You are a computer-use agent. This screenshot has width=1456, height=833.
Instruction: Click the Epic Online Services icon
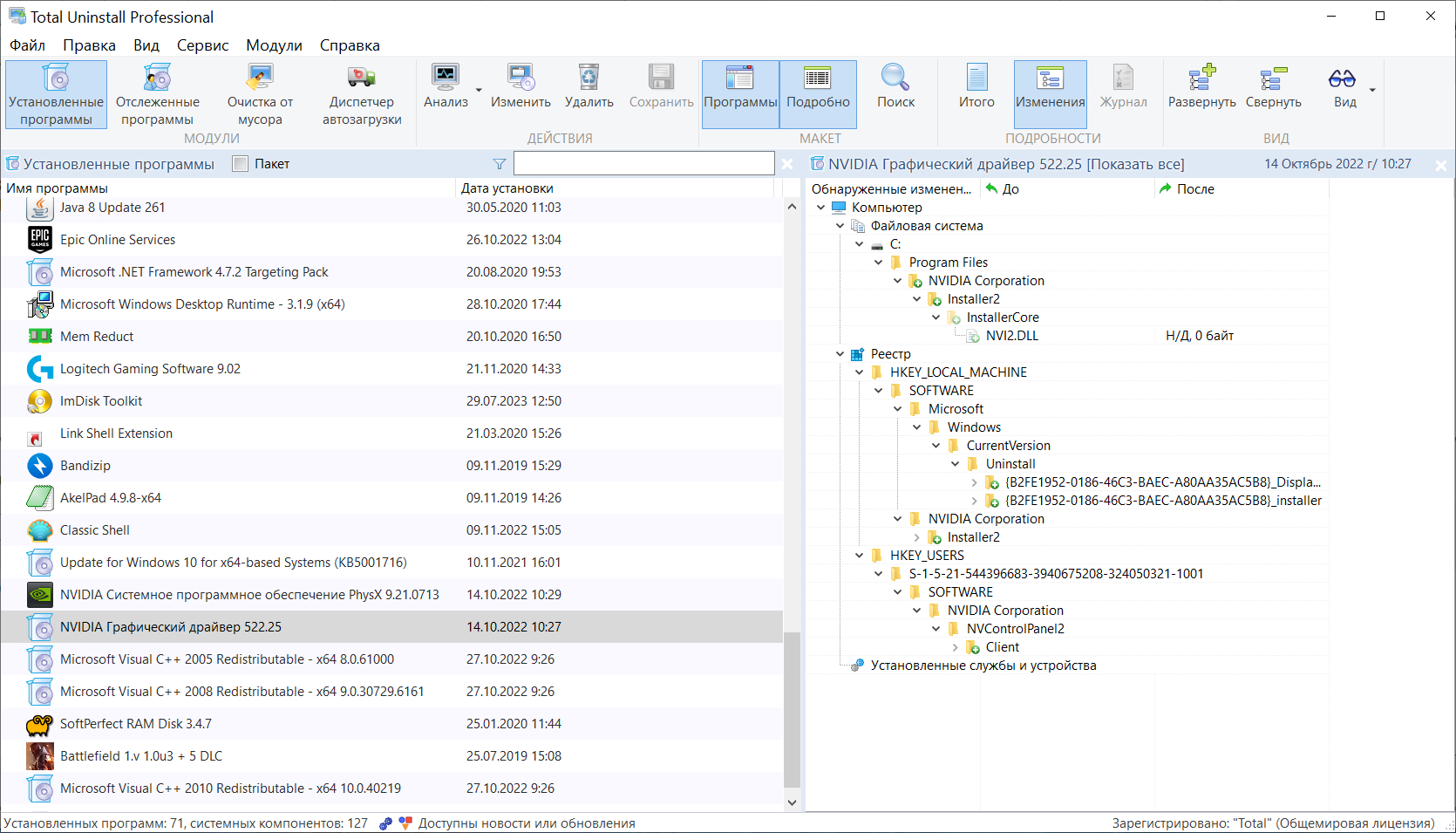40,240
